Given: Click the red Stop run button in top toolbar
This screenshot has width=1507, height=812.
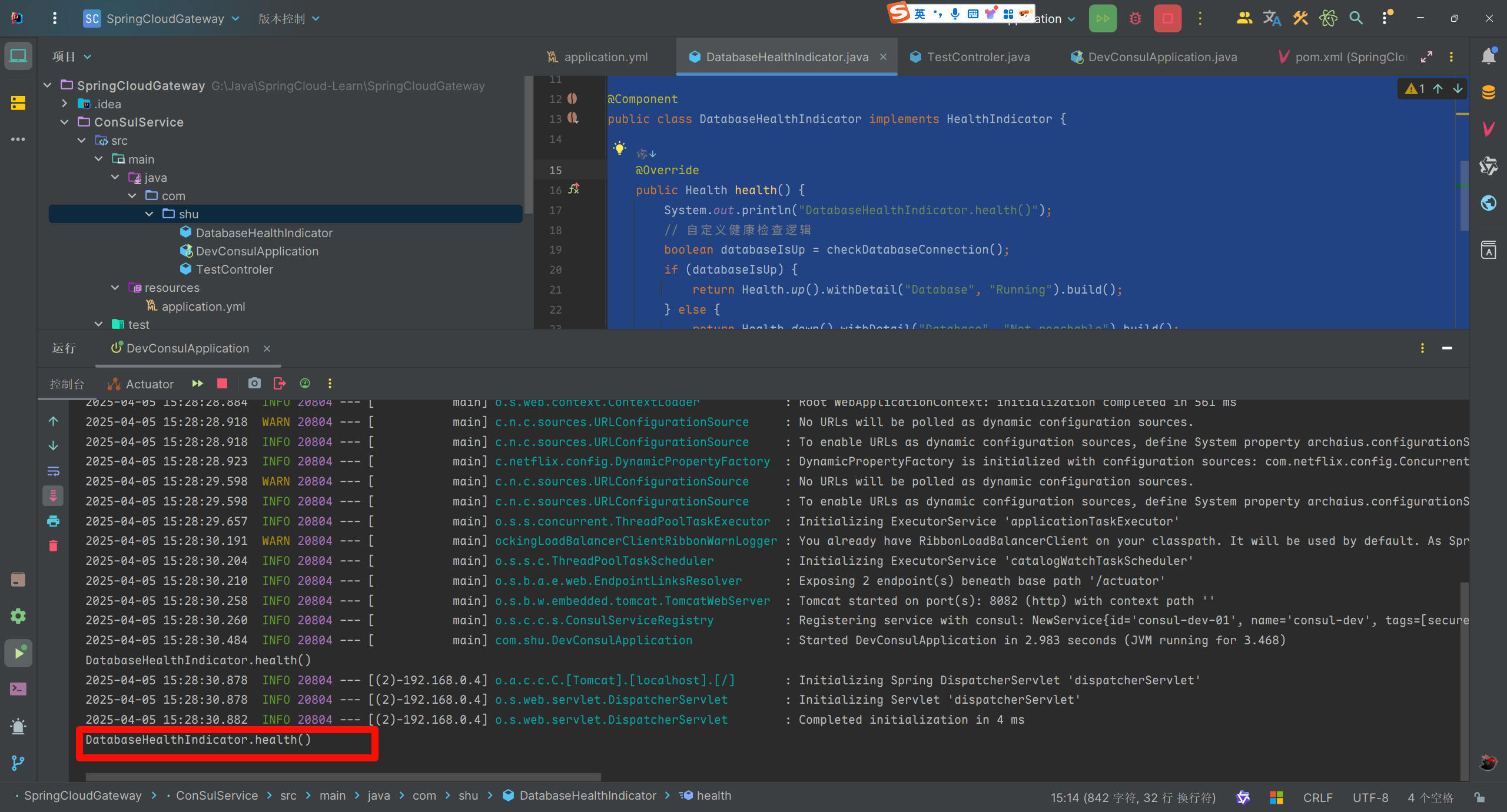Looking at the screenshot, I should [1167, 19].
